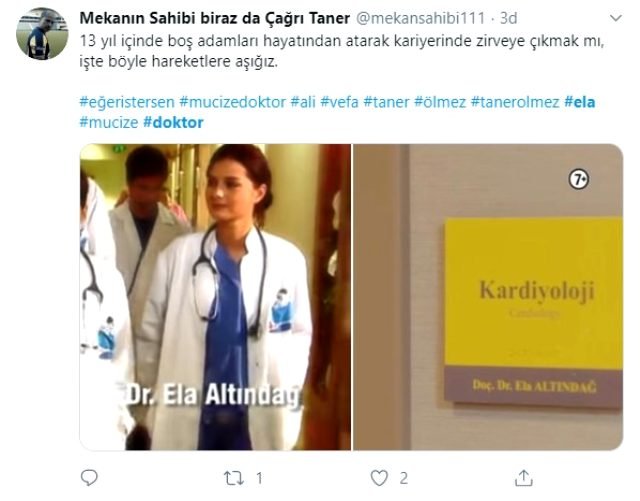
Task: Open the profile avatar of mekansahibi111
Action: pyautogui.click(x=42, y=34)
